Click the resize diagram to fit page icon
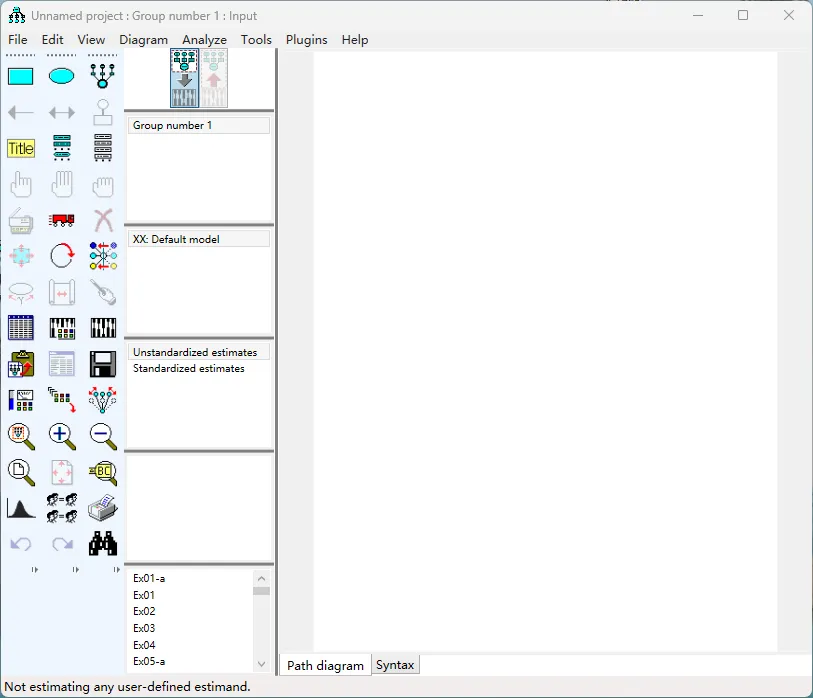The height and width of the screenshot is (698, 813). click(x=62, y=473)
